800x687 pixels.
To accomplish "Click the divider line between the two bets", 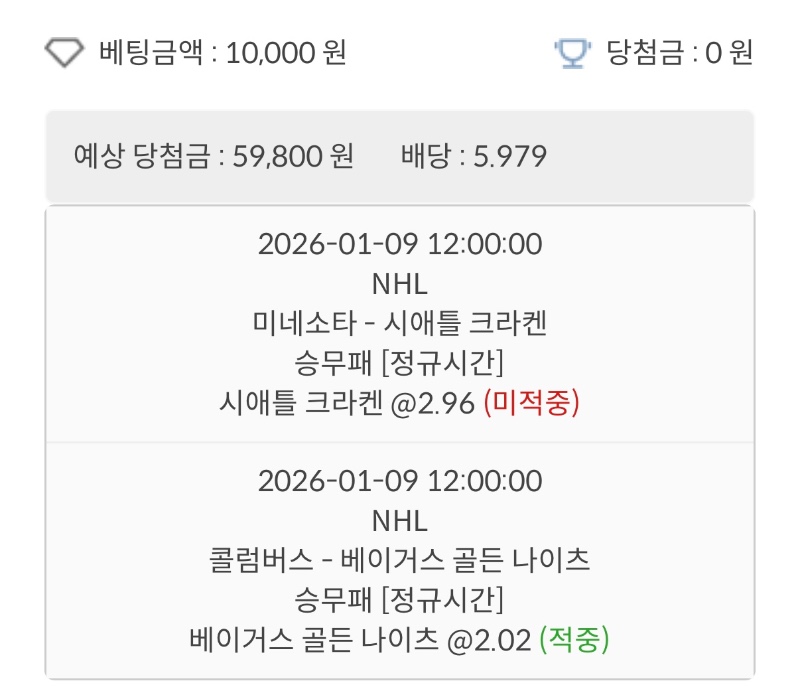I will coord(399,442).
